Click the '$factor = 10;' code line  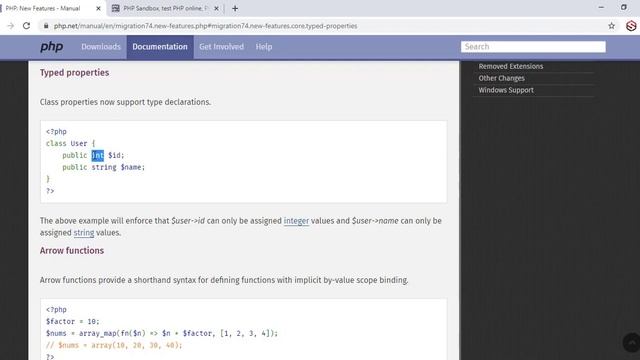click(73, 322)
